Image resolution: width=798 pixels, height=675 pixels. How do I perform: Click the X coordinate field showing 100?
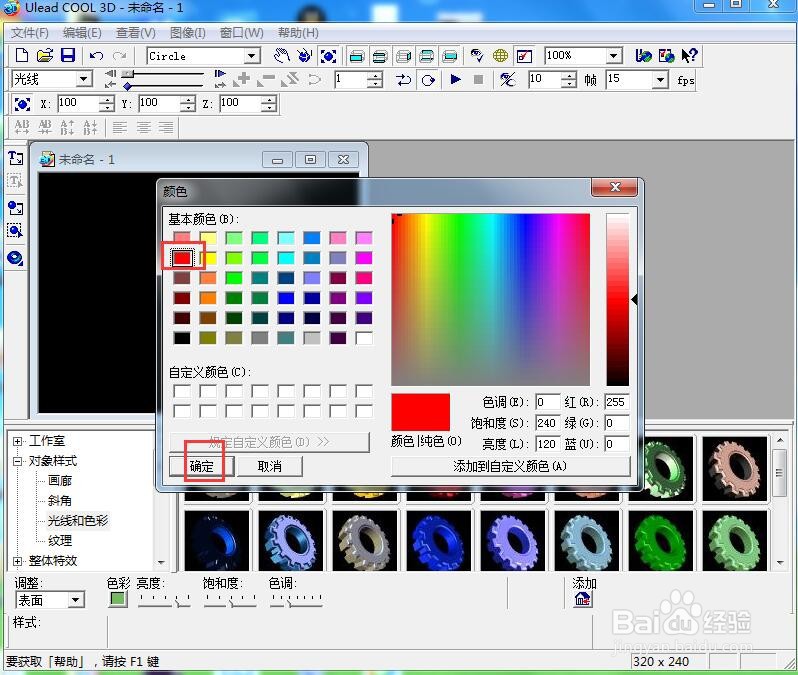pyautogui.click(x=78, y=103)
